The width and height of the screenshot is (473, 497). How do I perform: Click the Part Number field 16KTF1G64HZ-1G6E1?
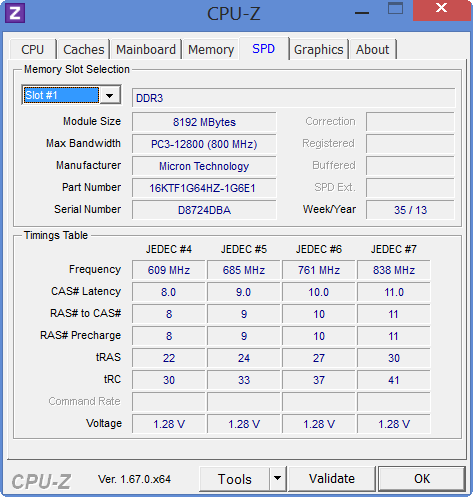click(204, 188)
